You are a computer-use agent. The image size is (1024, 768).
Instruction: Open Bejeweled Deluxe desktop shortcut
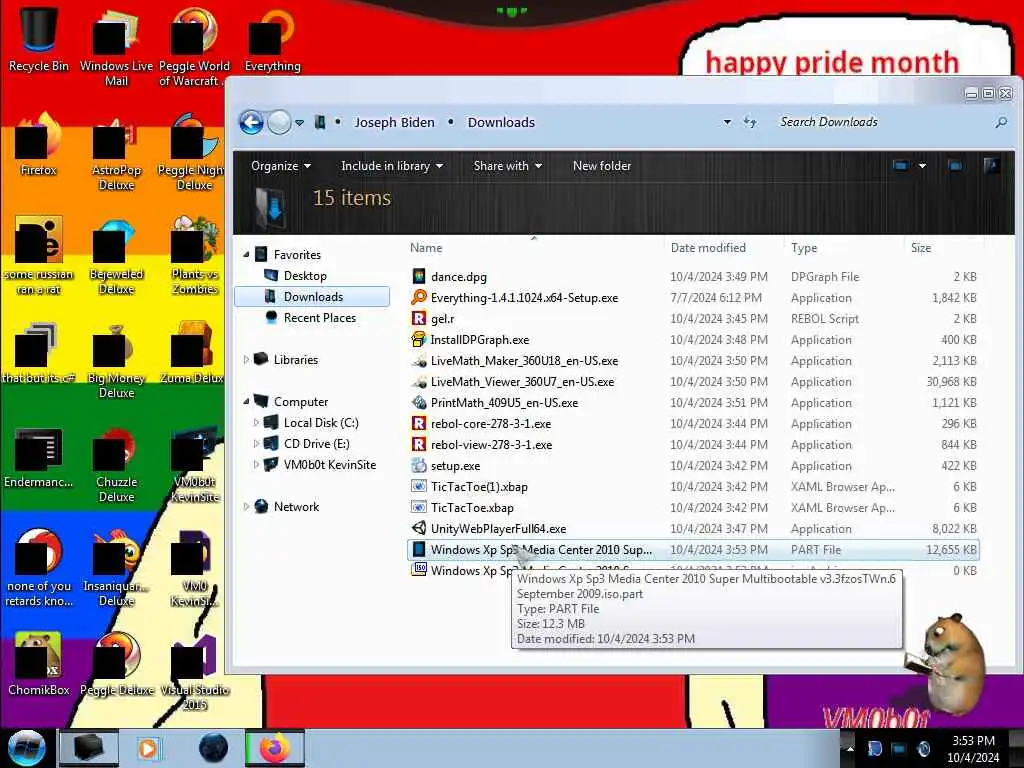click(116, 257)
